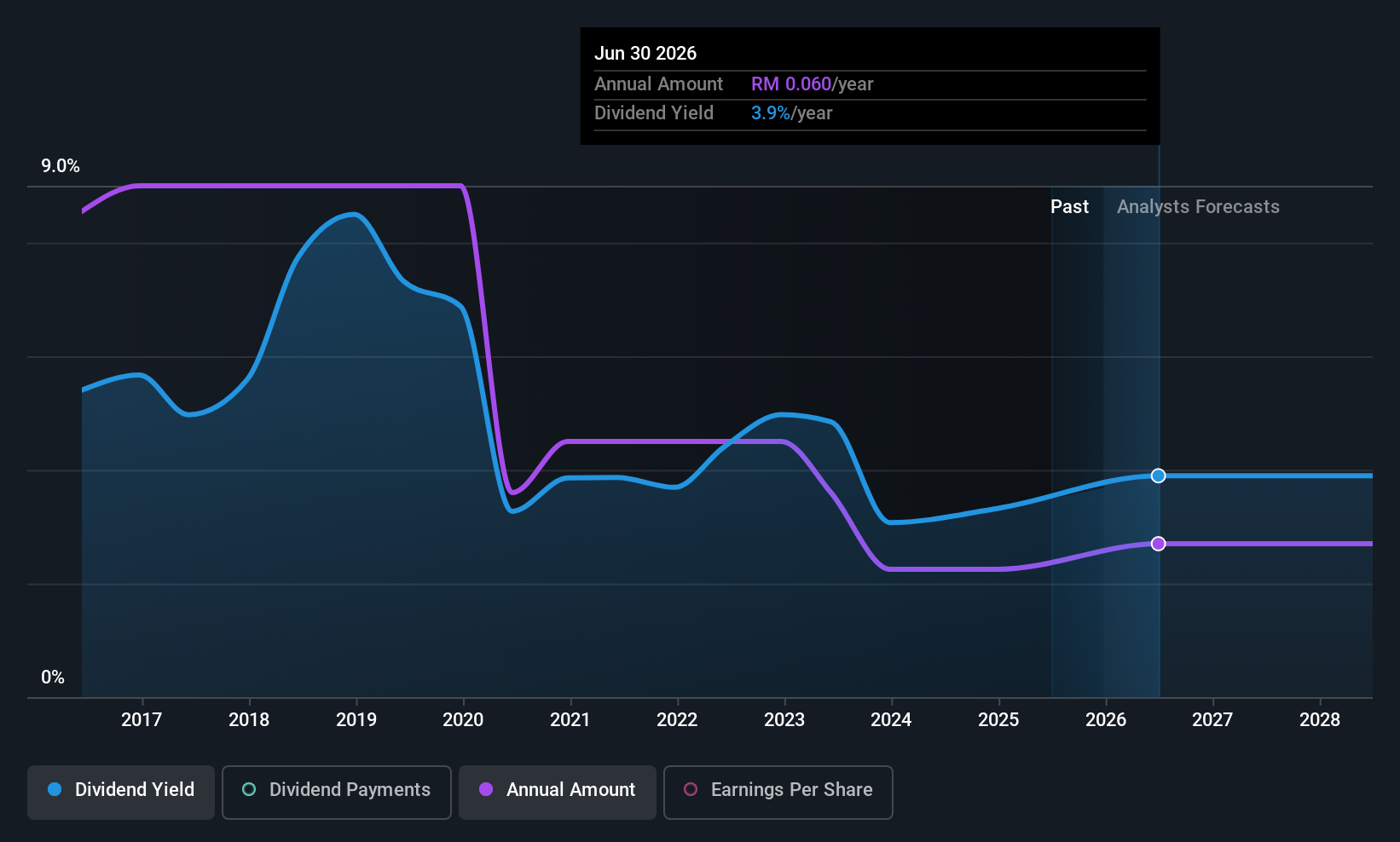
Task: Click the 2018 x-axis label
Action: (x=249, y=720)
